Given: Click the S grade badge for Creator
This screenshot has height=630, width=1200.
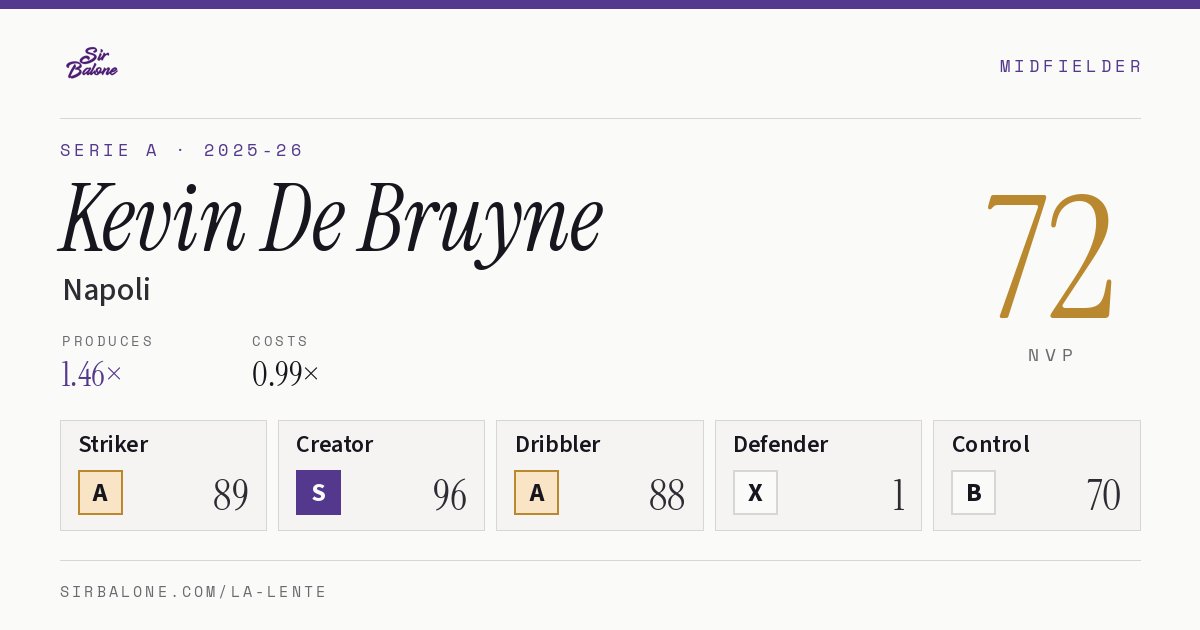Looking at the screenshot, I should click(x=318, y=492).
